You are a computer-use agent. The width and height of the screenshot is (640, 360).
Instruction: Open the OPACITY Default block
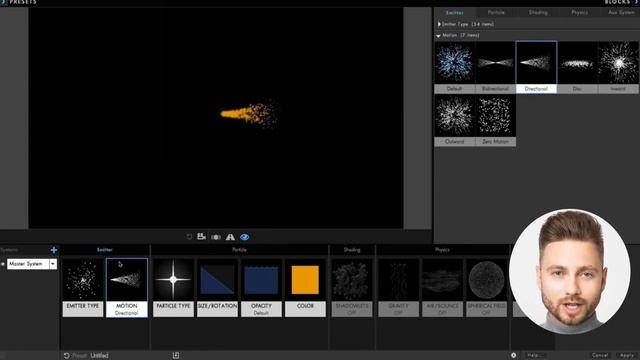(261, 287)
